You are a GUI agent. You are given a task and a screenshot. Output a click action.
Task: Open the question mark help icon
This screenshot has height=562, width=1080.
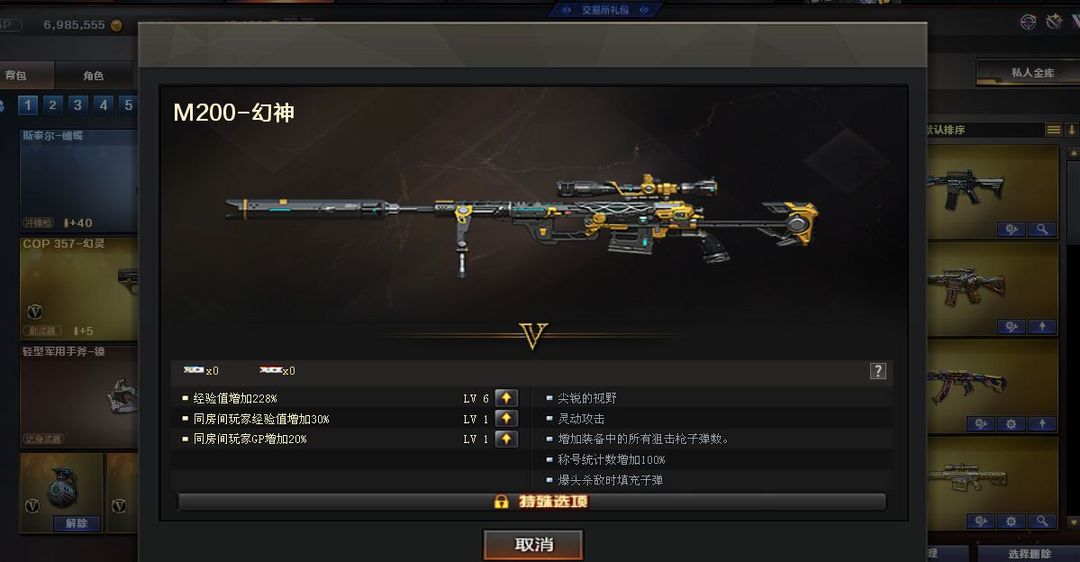pyautogui.click(x=878, y=371)
